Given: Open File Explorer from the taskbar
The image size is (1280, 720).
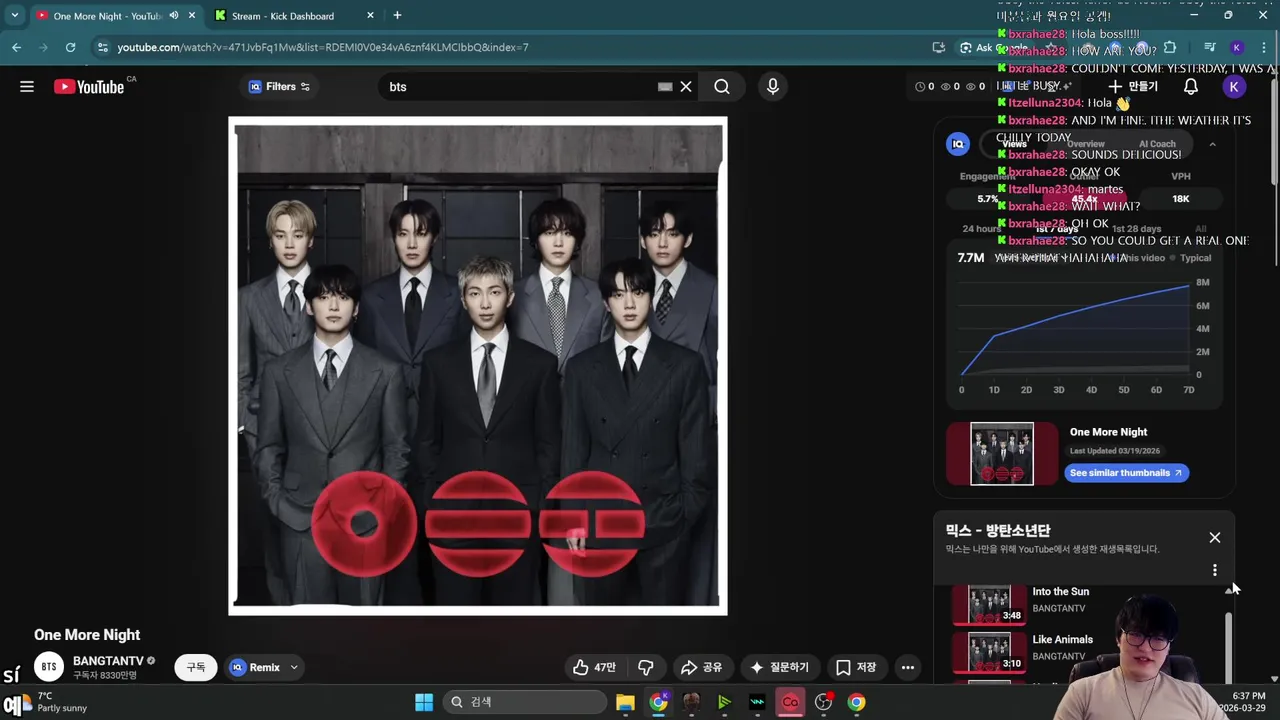Looking at the screenshot, I should tap(625, 702).
